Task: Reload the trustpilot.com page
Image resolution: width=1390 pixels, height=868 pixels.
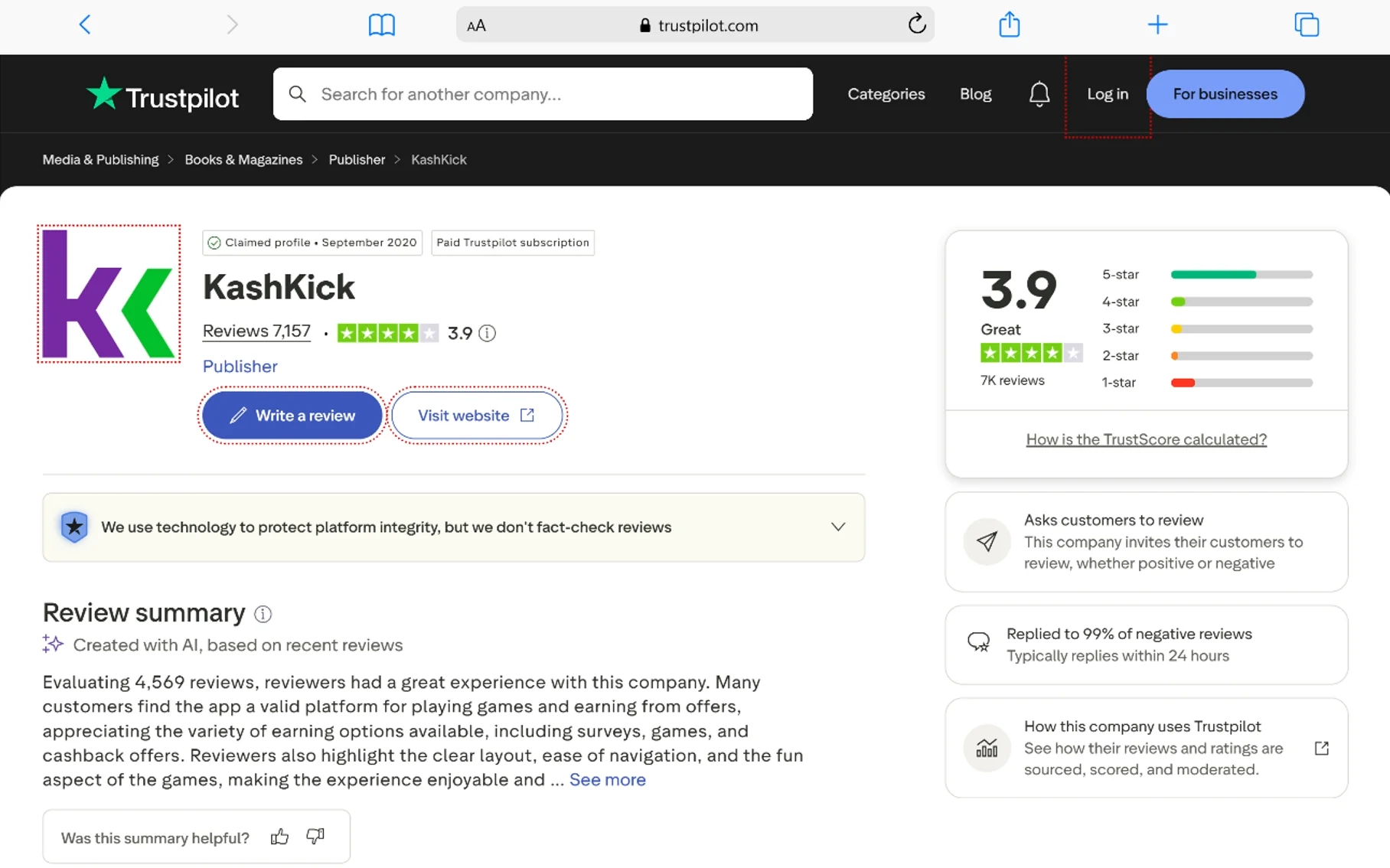Action: pyautogui.click(x=916, y=24)
